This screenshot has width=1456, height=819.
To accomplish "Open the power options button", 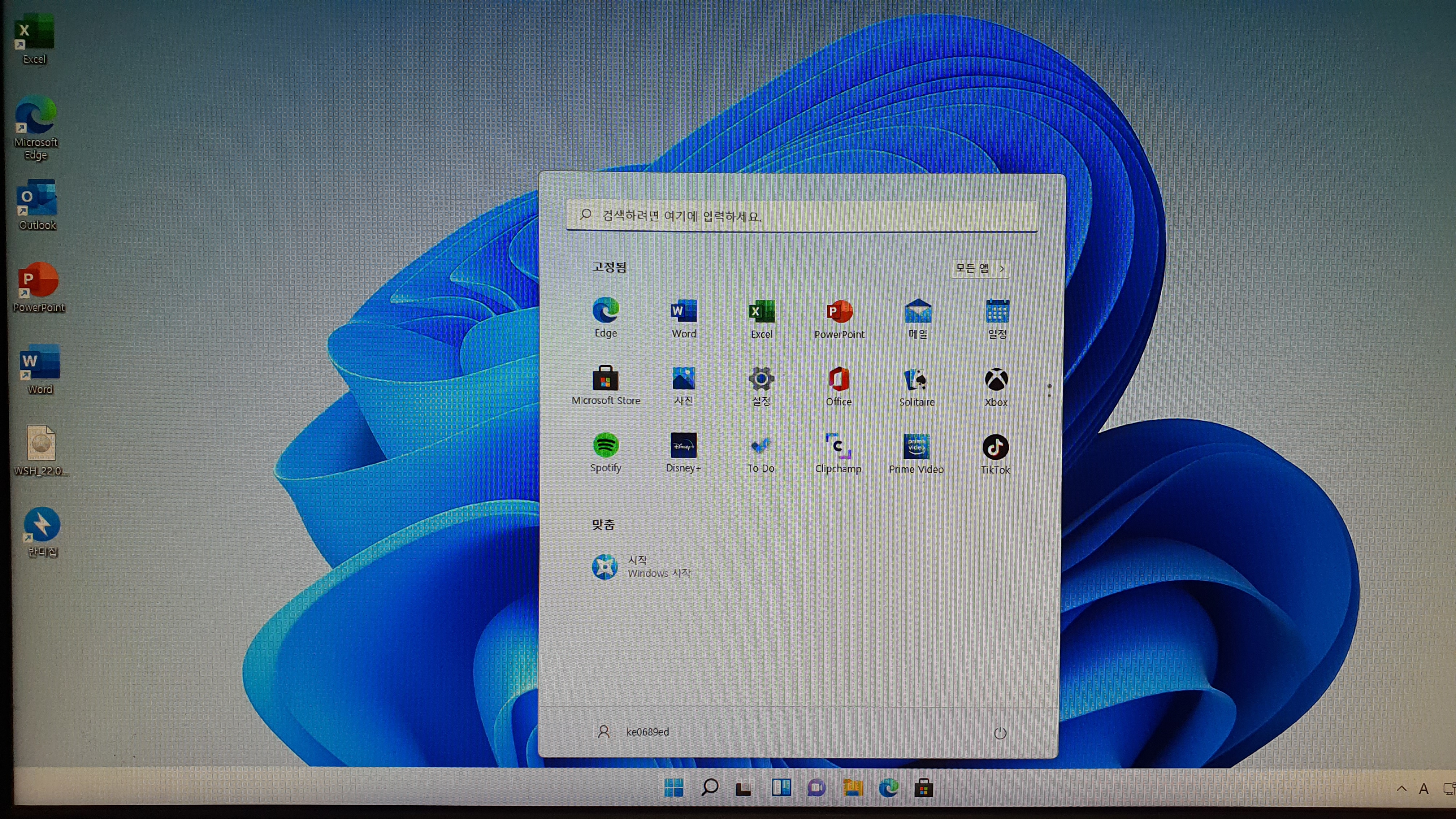I will click(1000, 733).
